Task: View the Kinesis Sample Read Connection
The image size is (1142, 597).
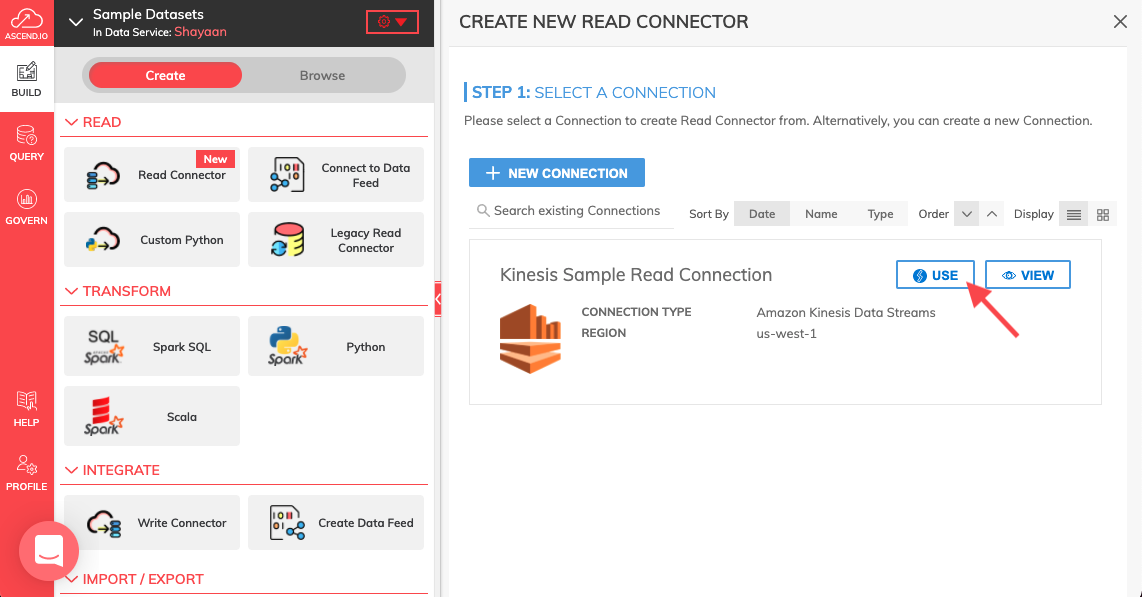Action: [1028, 275]
